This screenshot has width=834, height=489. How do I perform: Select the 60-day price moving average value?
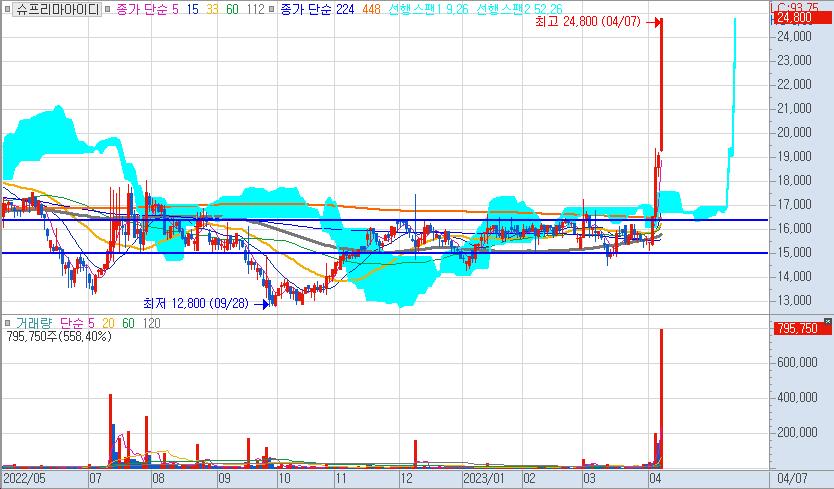(232, 9)
